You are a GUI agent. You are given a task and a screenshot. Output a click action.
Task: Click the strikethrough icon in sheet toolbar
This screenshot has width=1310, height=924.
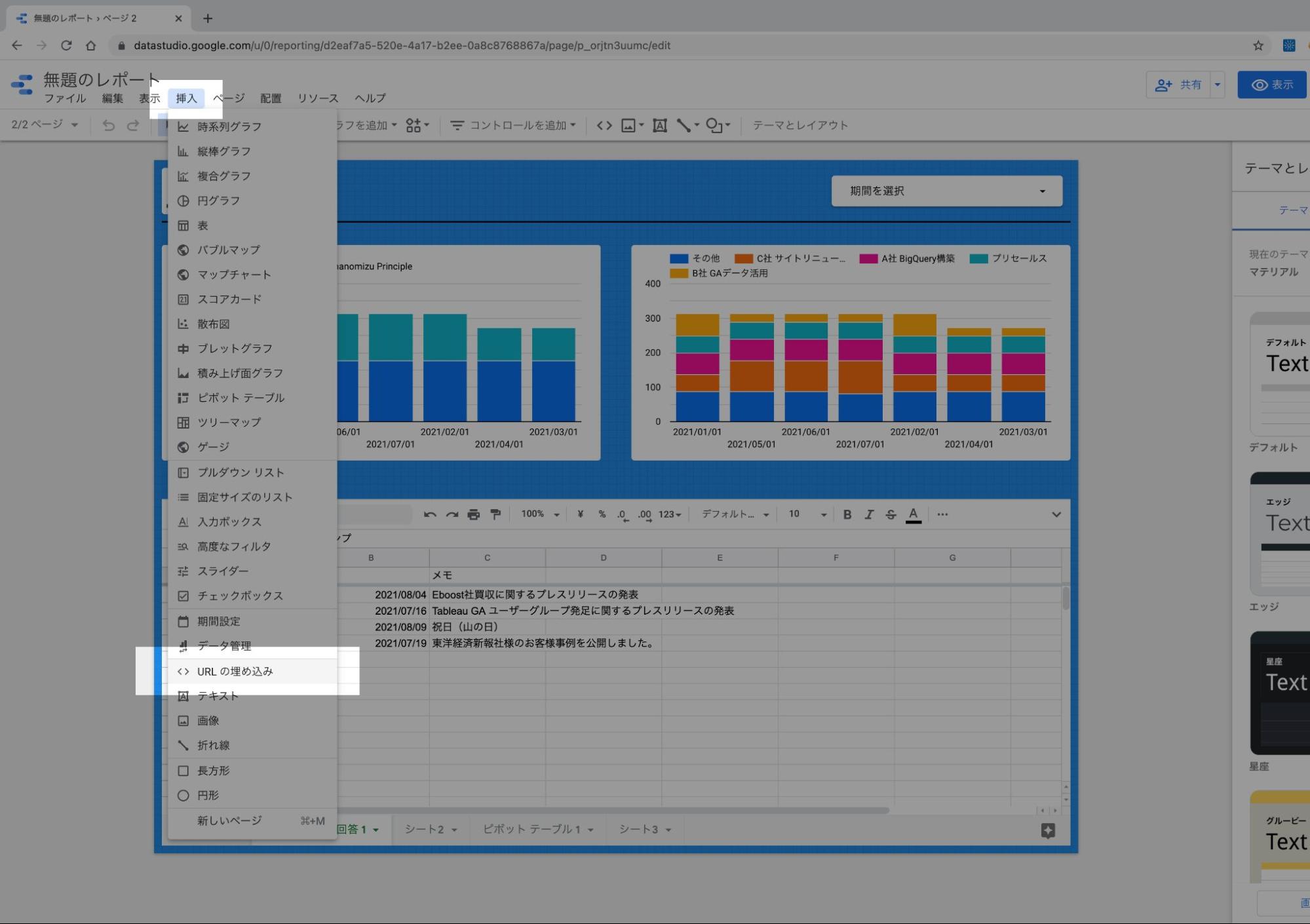click(890, 514)
